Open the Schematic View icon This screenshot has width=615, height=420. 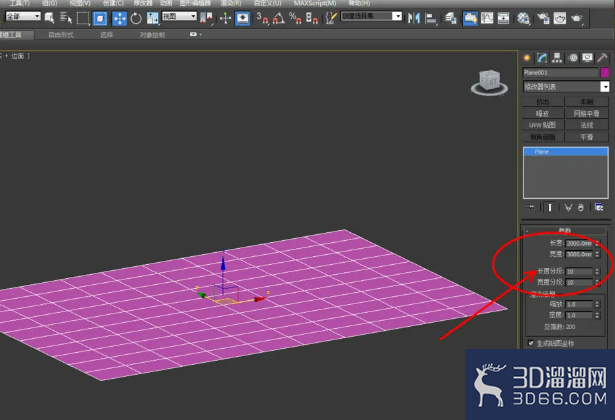[x=503, y=18]
